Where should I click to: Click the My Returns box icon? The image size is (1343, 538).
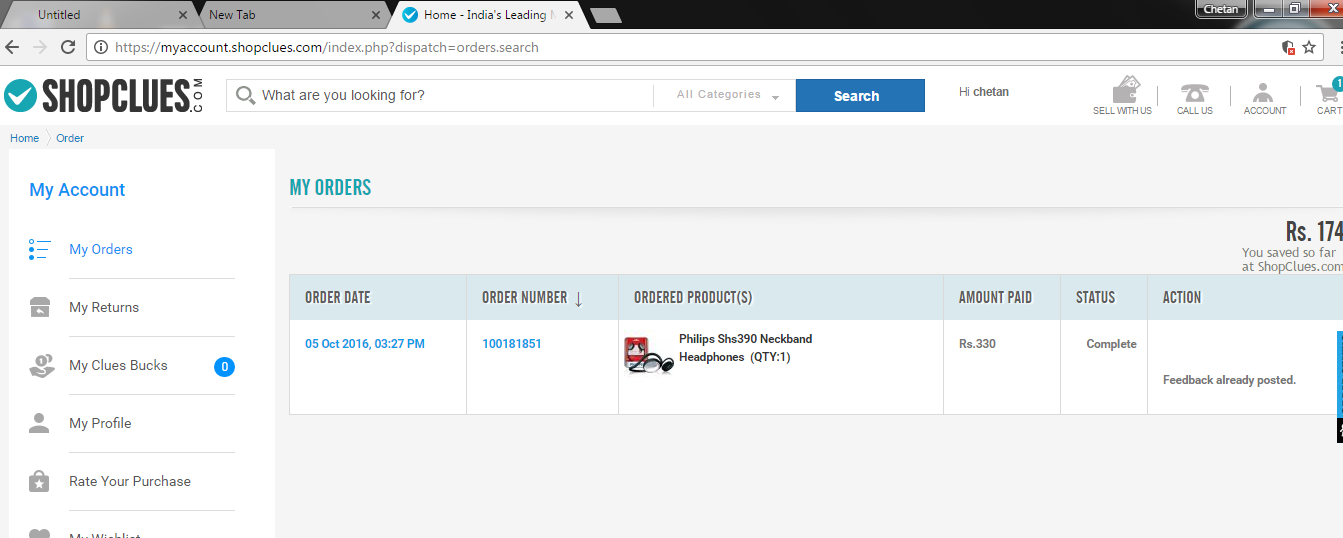[39, 307]
